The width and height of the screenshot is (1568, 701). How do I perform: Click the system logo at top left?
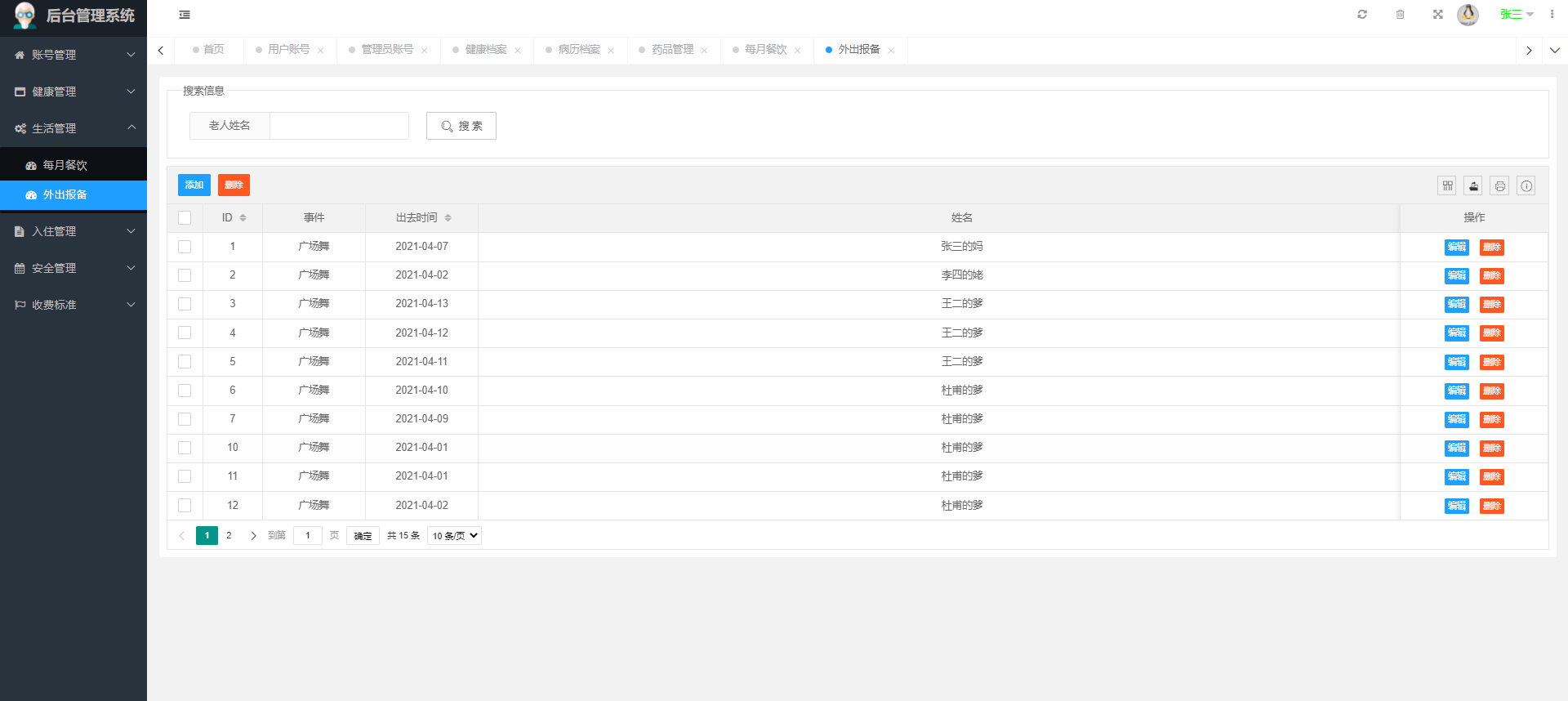25,16
